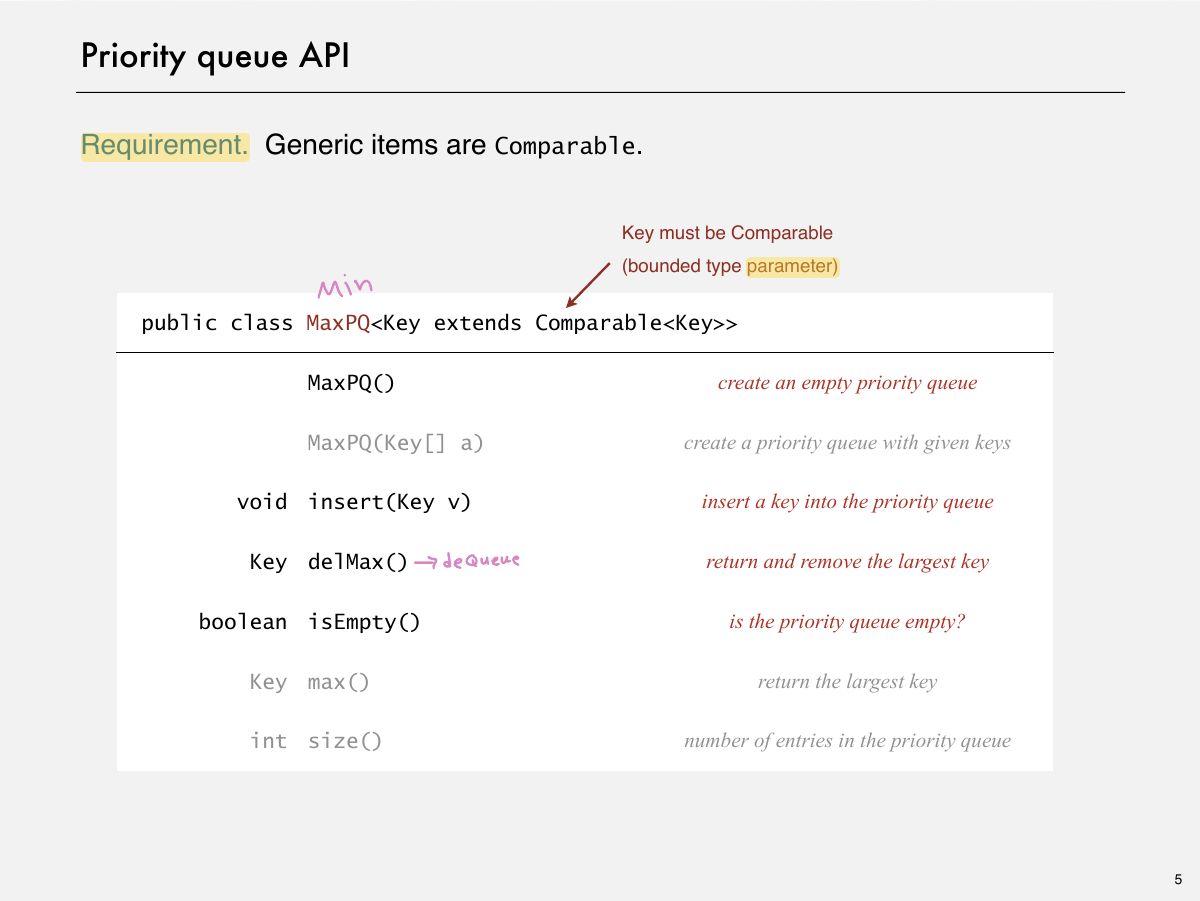Image resolution: width=1200 pixels, height=901 pixels.
Task: Select the 'insert(Key v)' method
Action: (389, 502)
